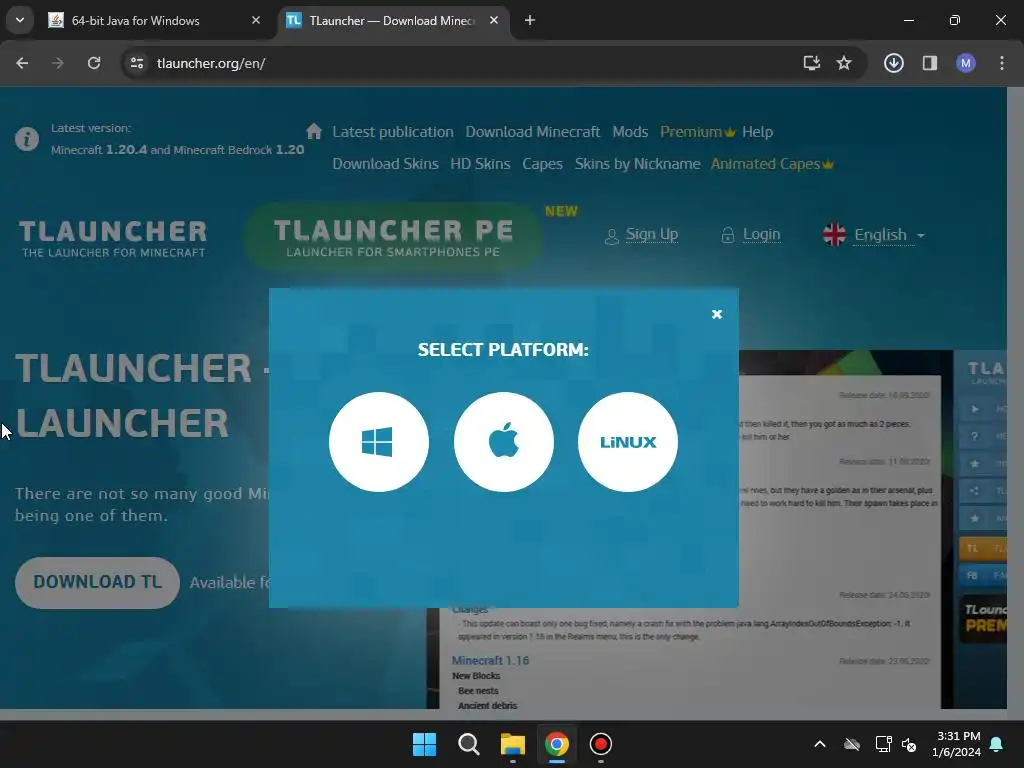Image resolution: width=1024 pixels, height=768 pixels.
Task: Reload the TLauncher page
Action: 94,63
